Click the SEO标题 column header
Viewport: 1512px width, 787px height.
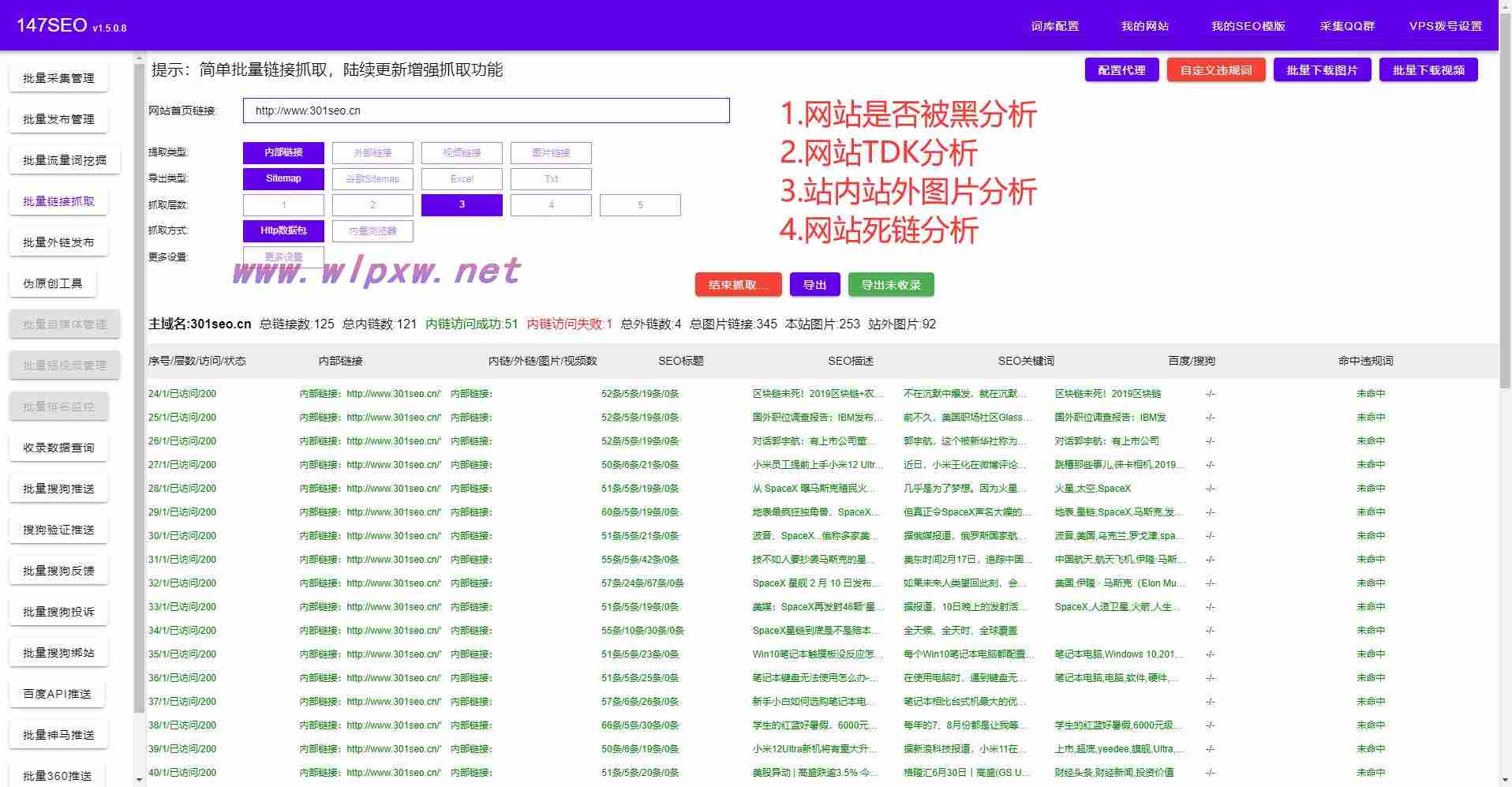tap(681, 361)
